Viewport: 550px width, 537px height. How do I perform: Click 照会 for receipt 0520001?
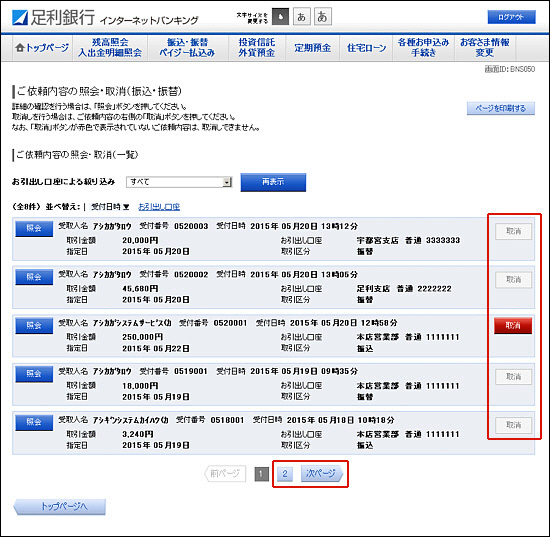[x=34, y=325]
